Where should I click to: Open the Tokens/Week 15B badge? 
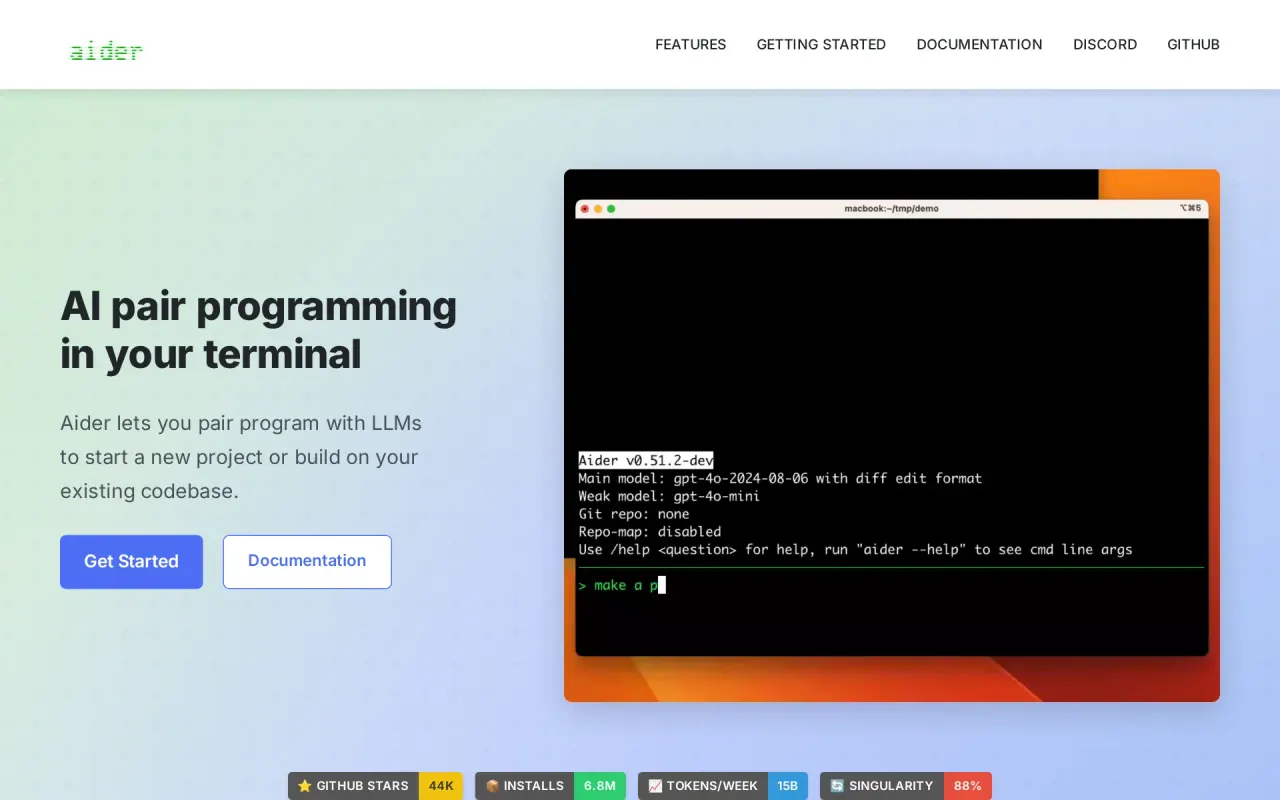[723, 786]
